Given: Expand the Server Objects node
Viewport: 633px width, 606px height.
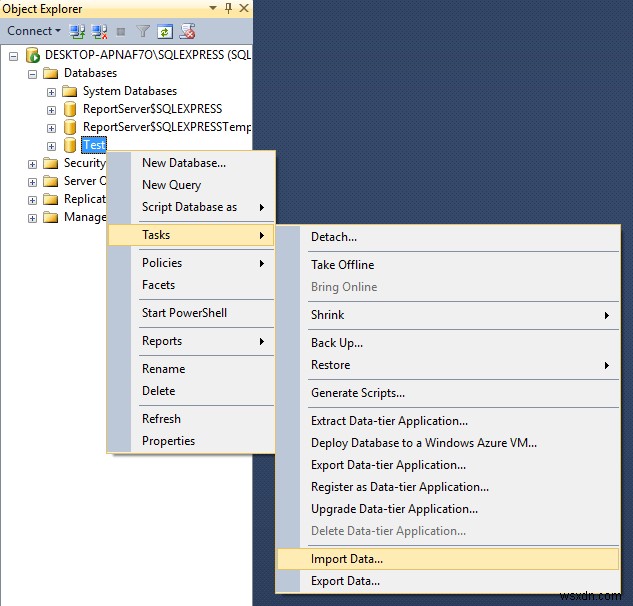Looking at the screenshot, I should tap(33, 182).
